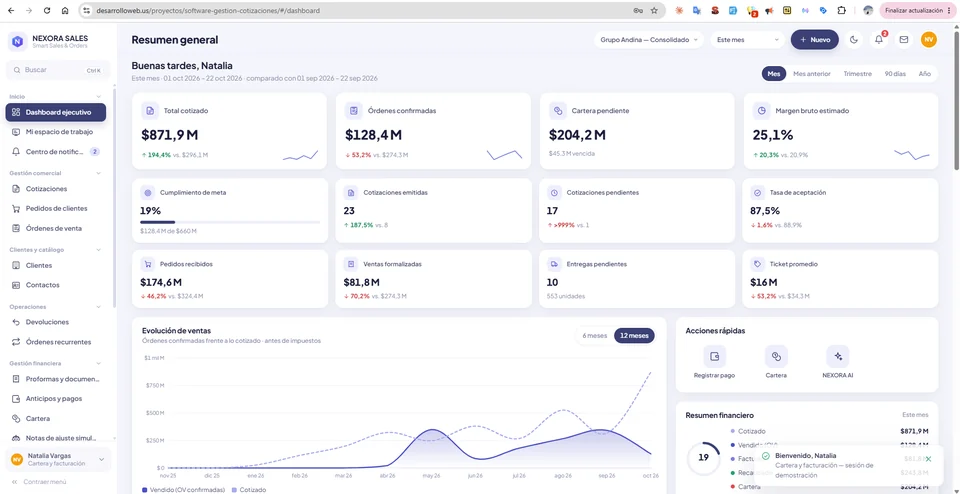
Task: Click the circular 19 progress gauge
Action: click(x=703, y=457)
